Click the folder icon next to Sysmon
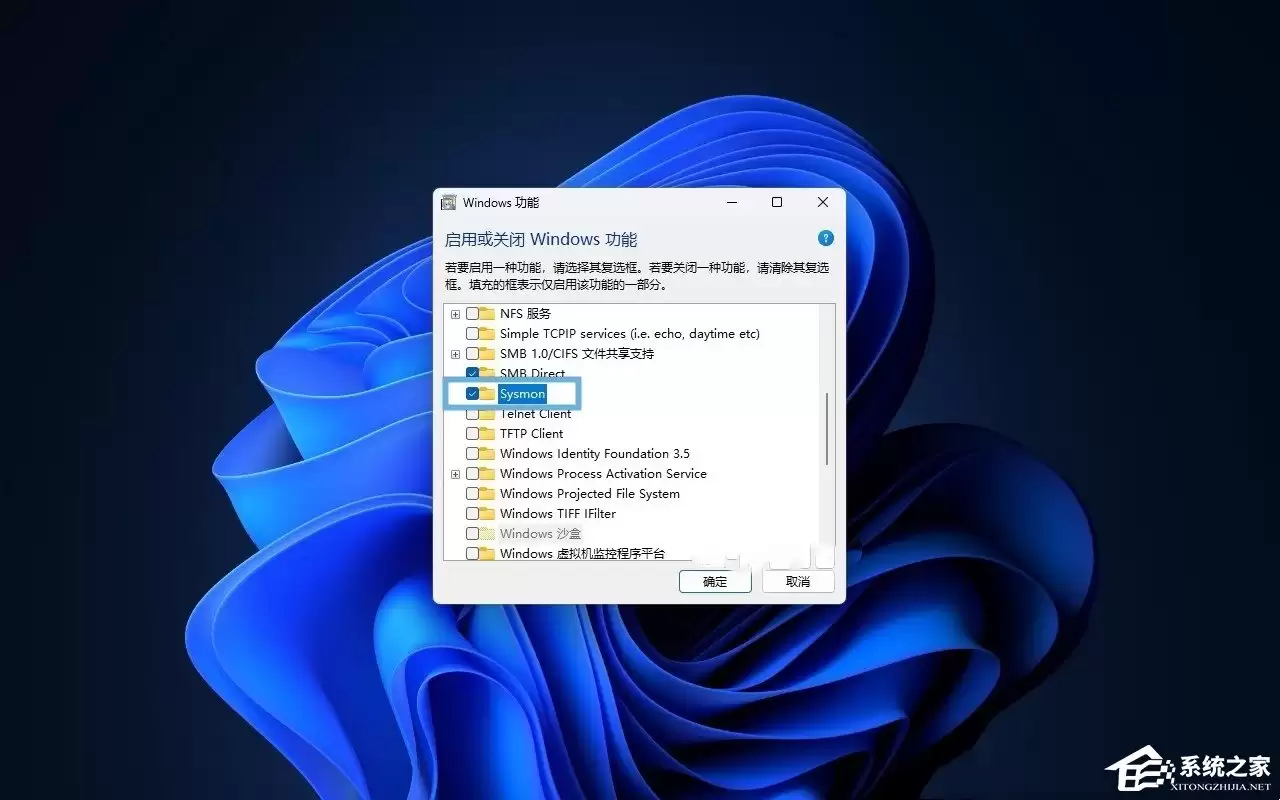 [489, 393]
